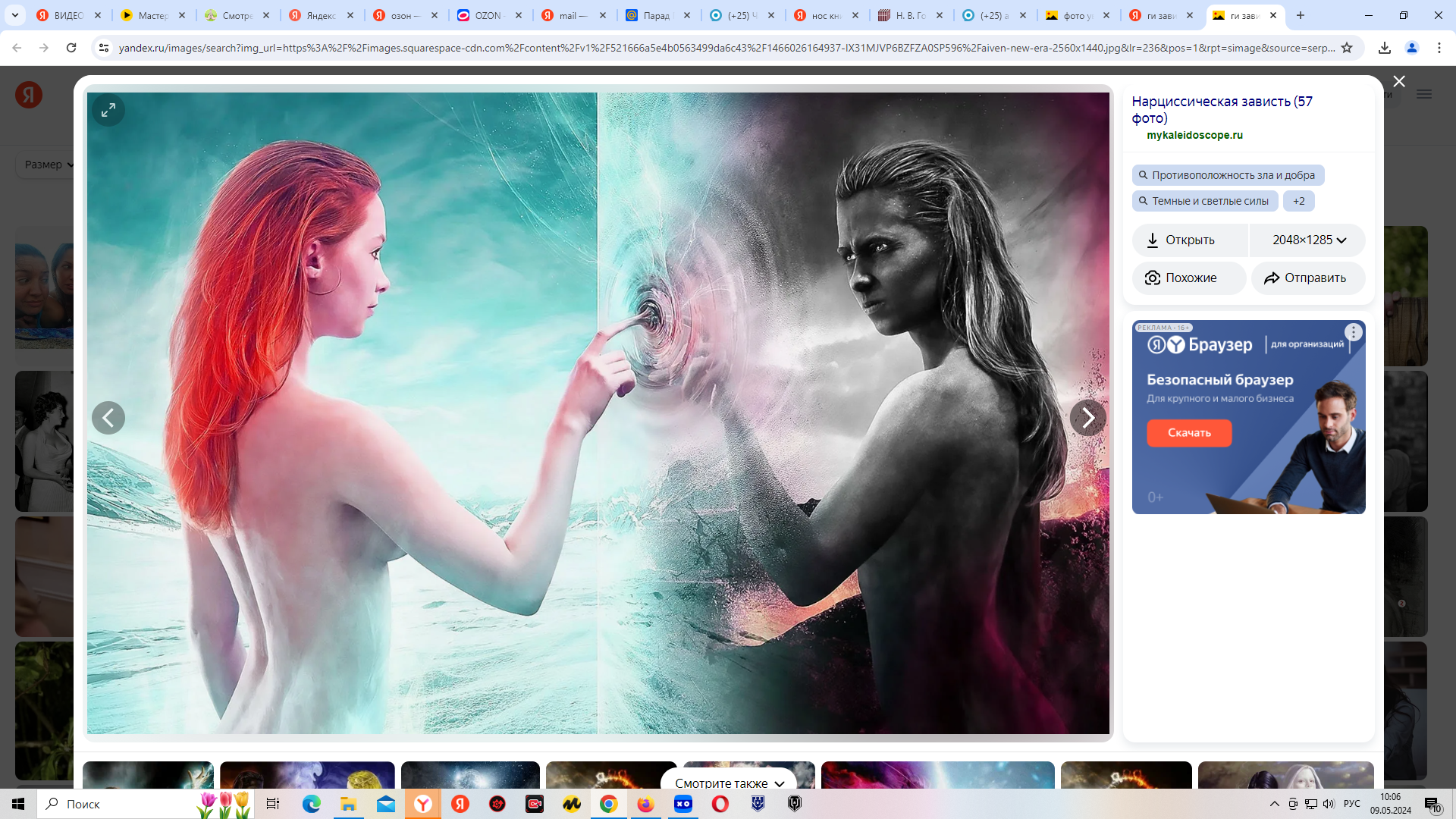Open the Chrome profile menu
1456x819 pixels.
(1412, 48)
